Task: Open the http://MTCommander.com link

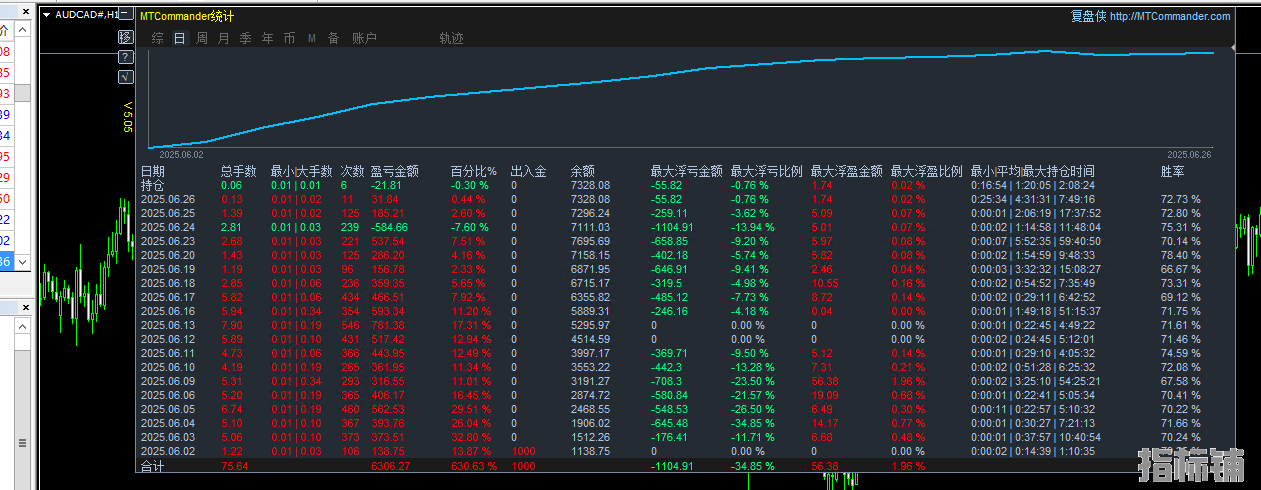Action: coord(1170,16)
